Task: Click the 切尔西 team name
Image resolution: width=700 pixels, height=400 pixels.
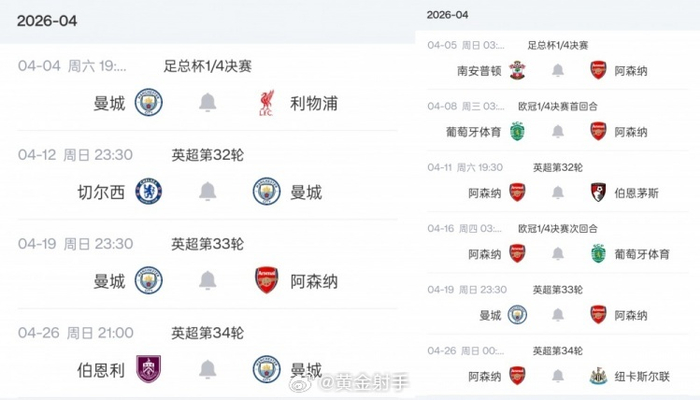Action: click(101, 192)
